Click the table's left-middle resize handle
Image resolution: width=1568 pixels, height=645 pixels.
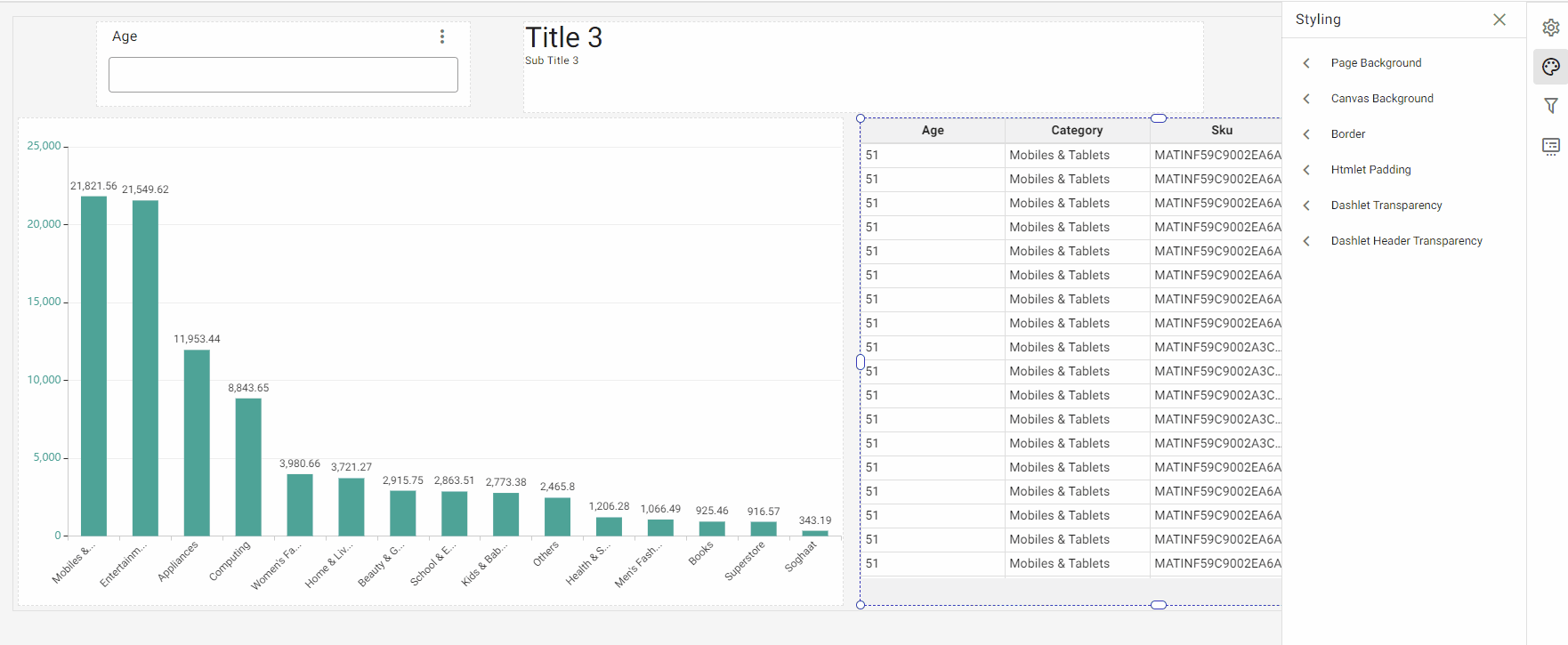pos(861,362)
